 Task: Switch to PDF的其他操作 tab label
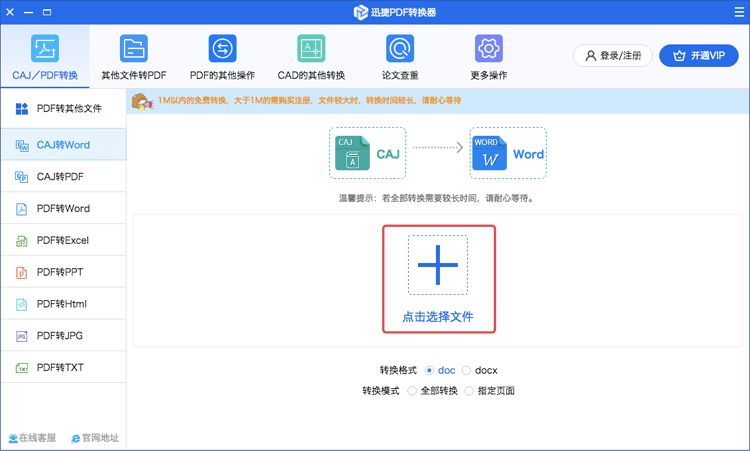(222, 76)
